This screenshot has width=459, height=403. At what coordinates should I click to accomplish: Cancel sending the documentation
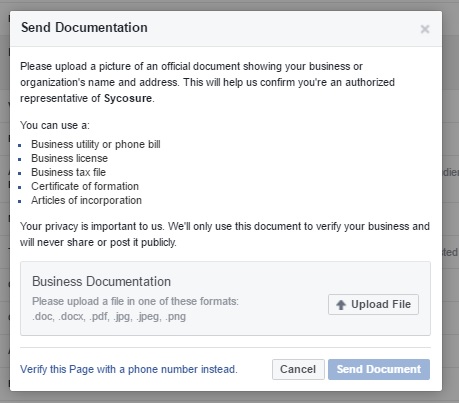click(298, 369)
